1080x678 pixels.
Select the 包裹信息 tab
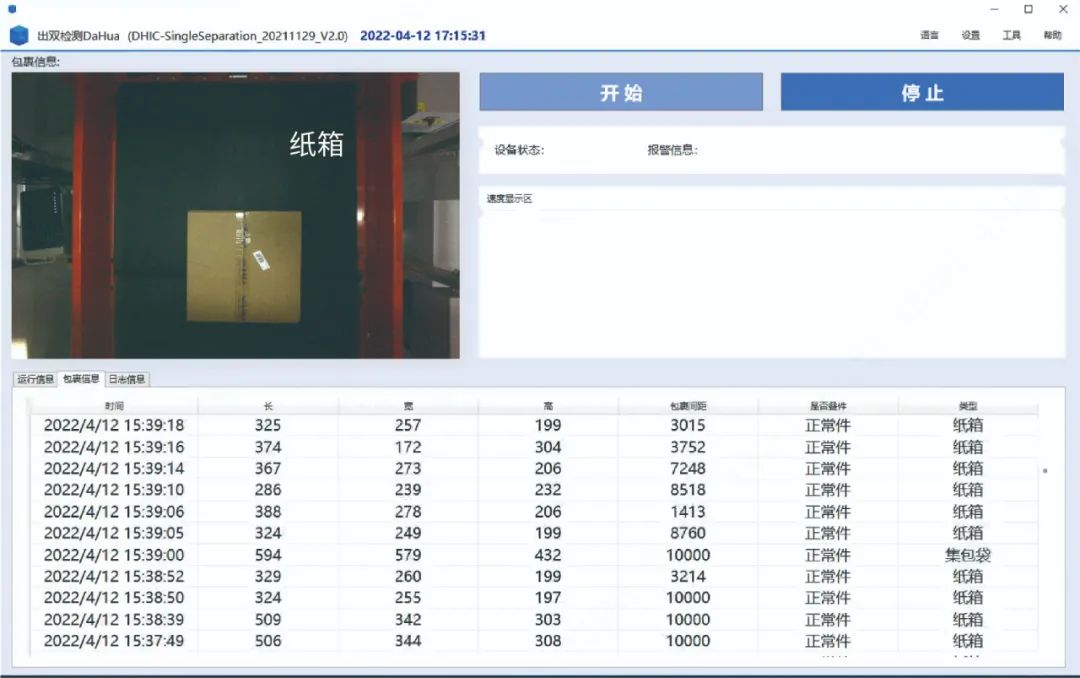pos(81,379)
